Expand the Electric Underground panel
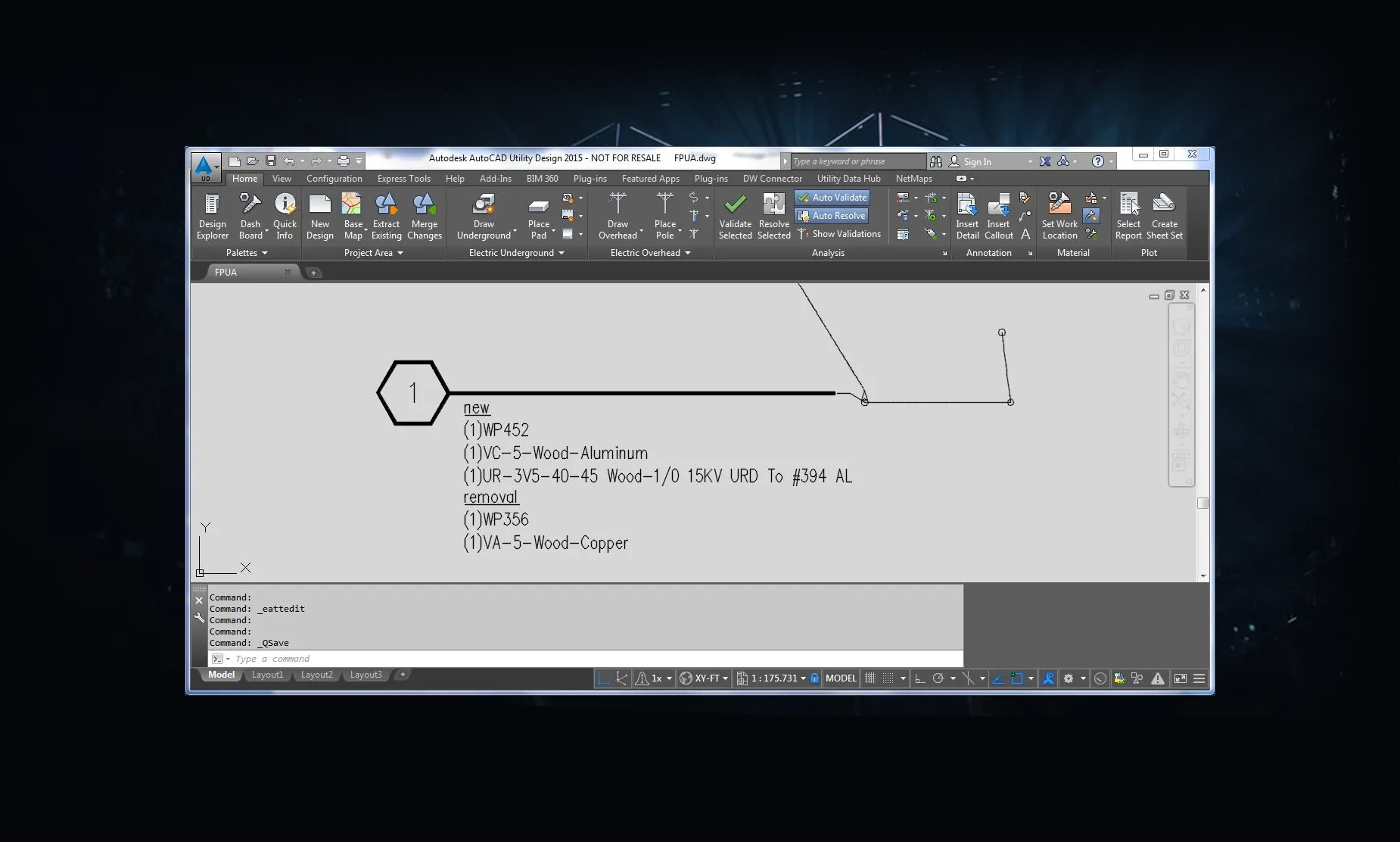Image resolution: width=1400 pixels, height=842 pixels. pos(517,253)
